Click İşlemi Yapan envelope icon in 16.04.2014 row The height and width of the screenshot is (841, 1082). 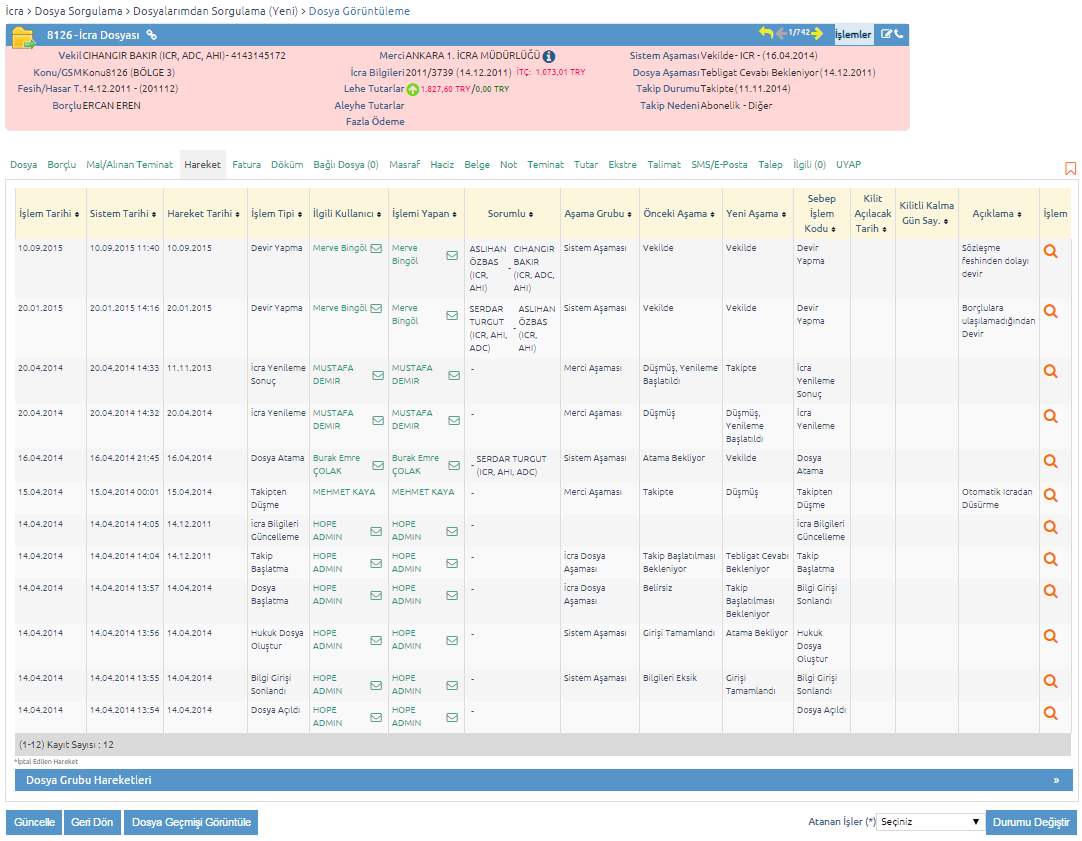click(x=454, y=466)
